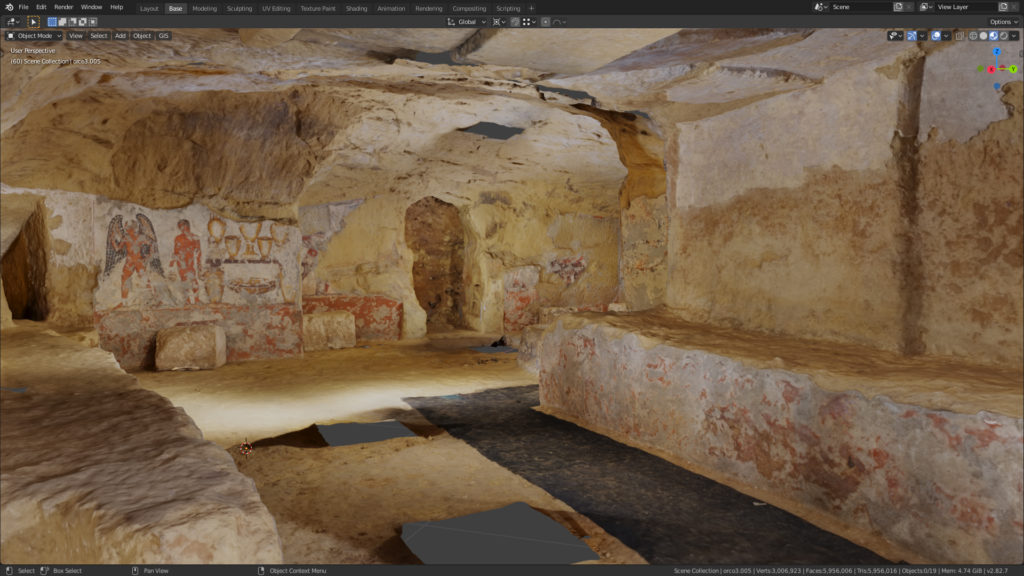Screen dimensions: 1024x576
Task: Toggle snapping magnet icon
Action: tap(515, 22)
